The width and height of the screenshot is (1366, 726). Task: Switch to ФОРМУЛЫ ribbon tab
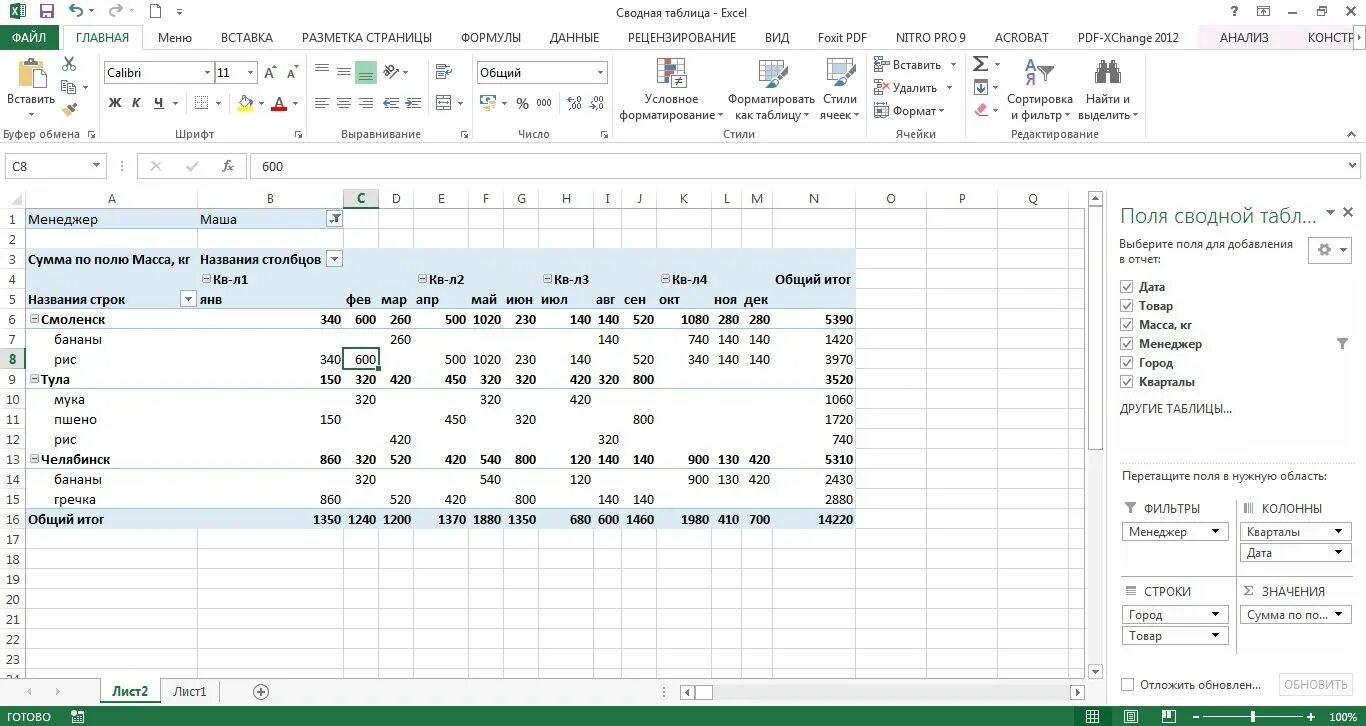(x=491, y=37)
